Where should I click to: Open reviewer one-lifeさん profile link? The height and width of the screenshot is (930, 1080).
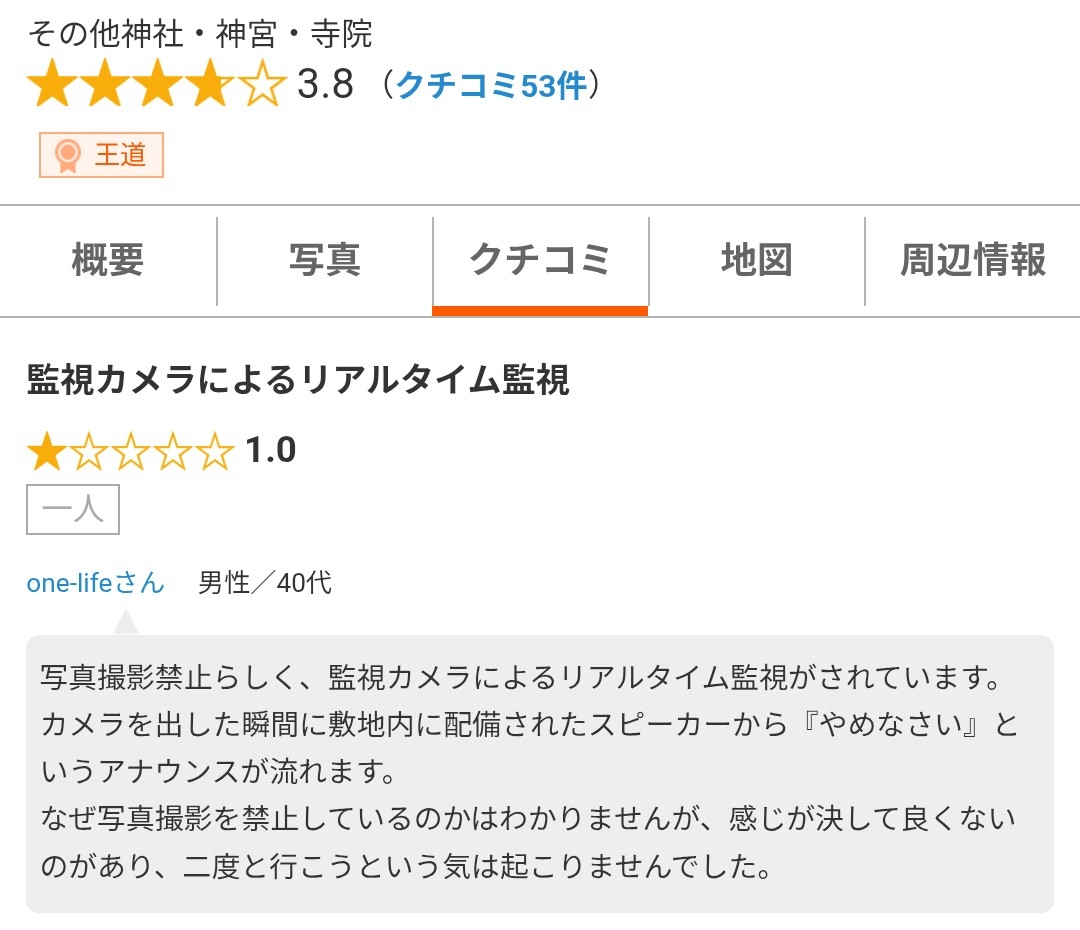point(95,582)
